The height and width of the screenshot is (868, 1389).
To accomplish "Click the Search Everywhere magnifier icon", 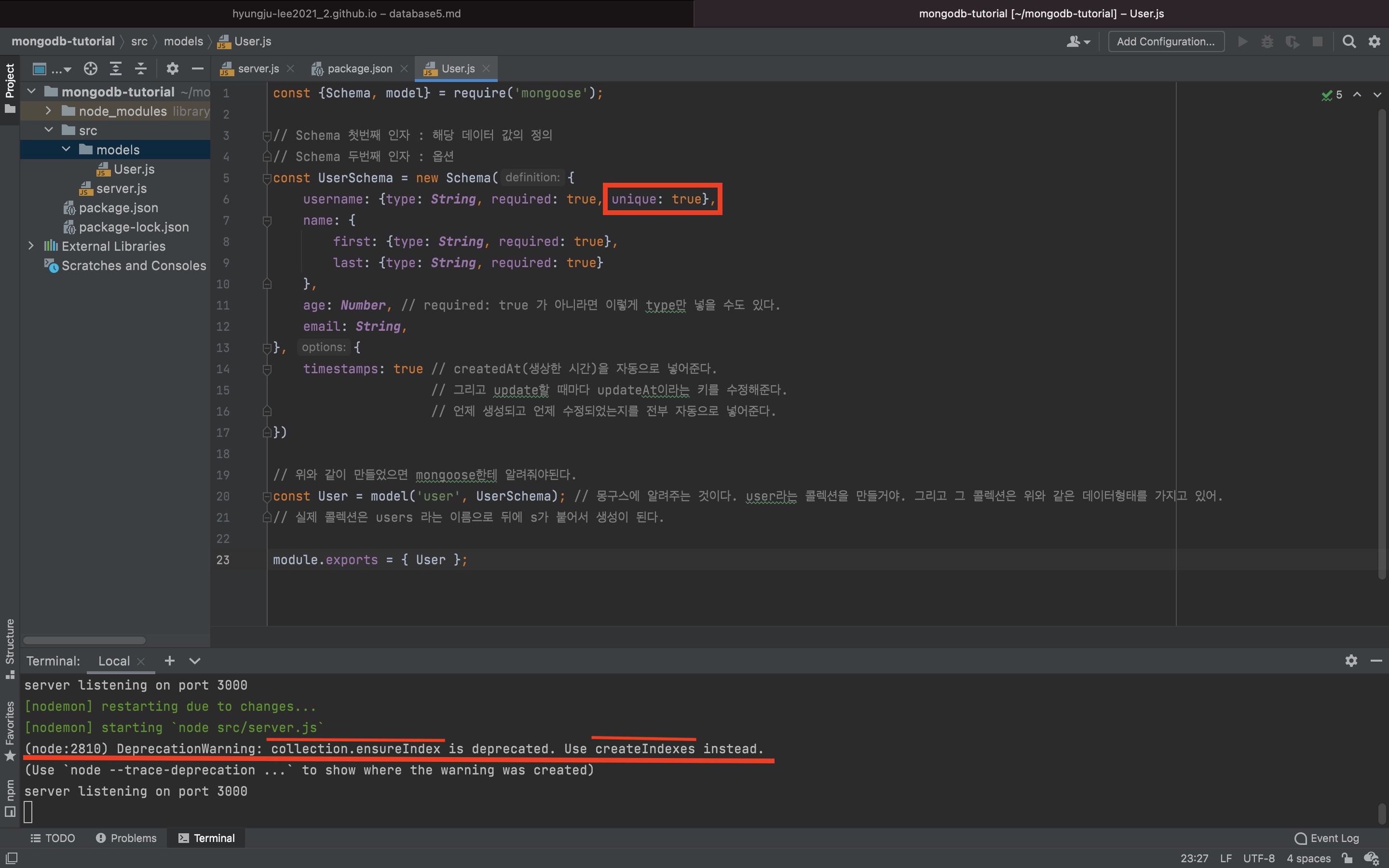I will 1349,41.
